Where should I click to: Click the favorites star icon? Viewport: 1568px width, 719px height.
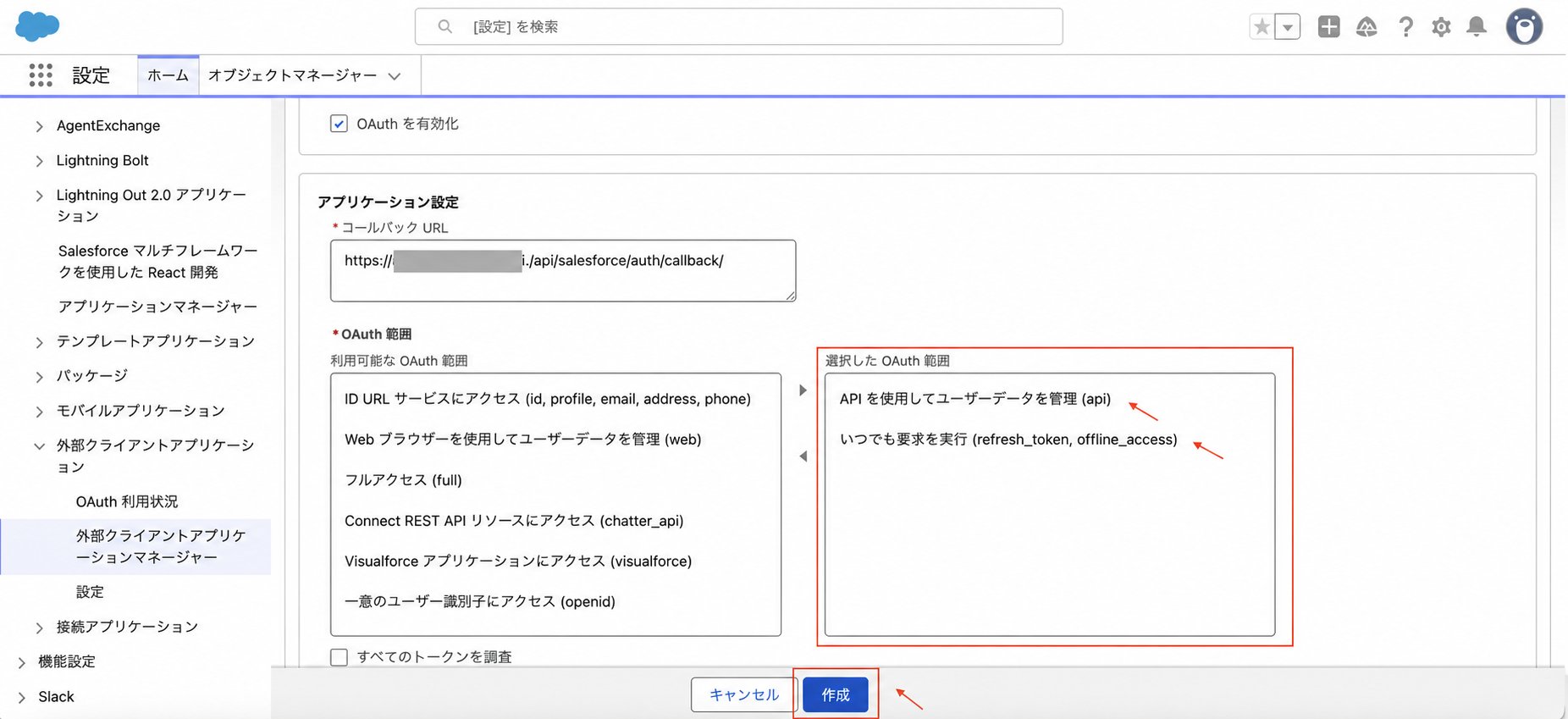point(1262,27)
